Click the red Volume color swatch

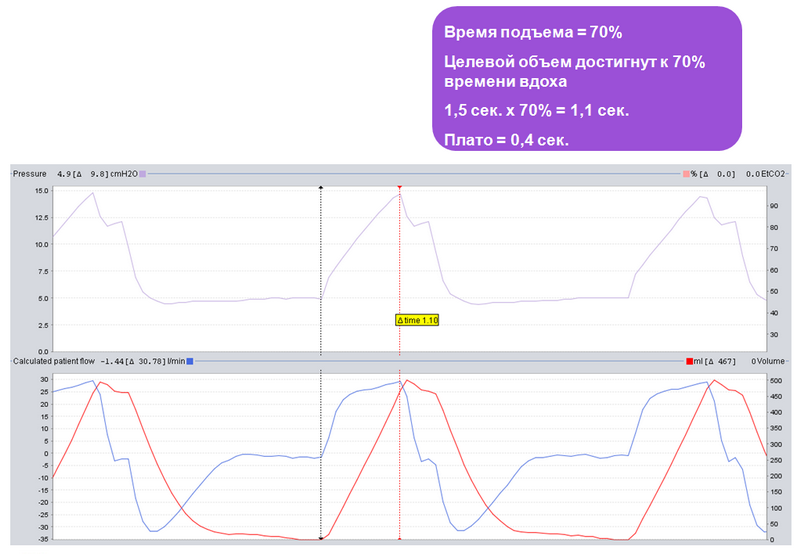point(689,361)
